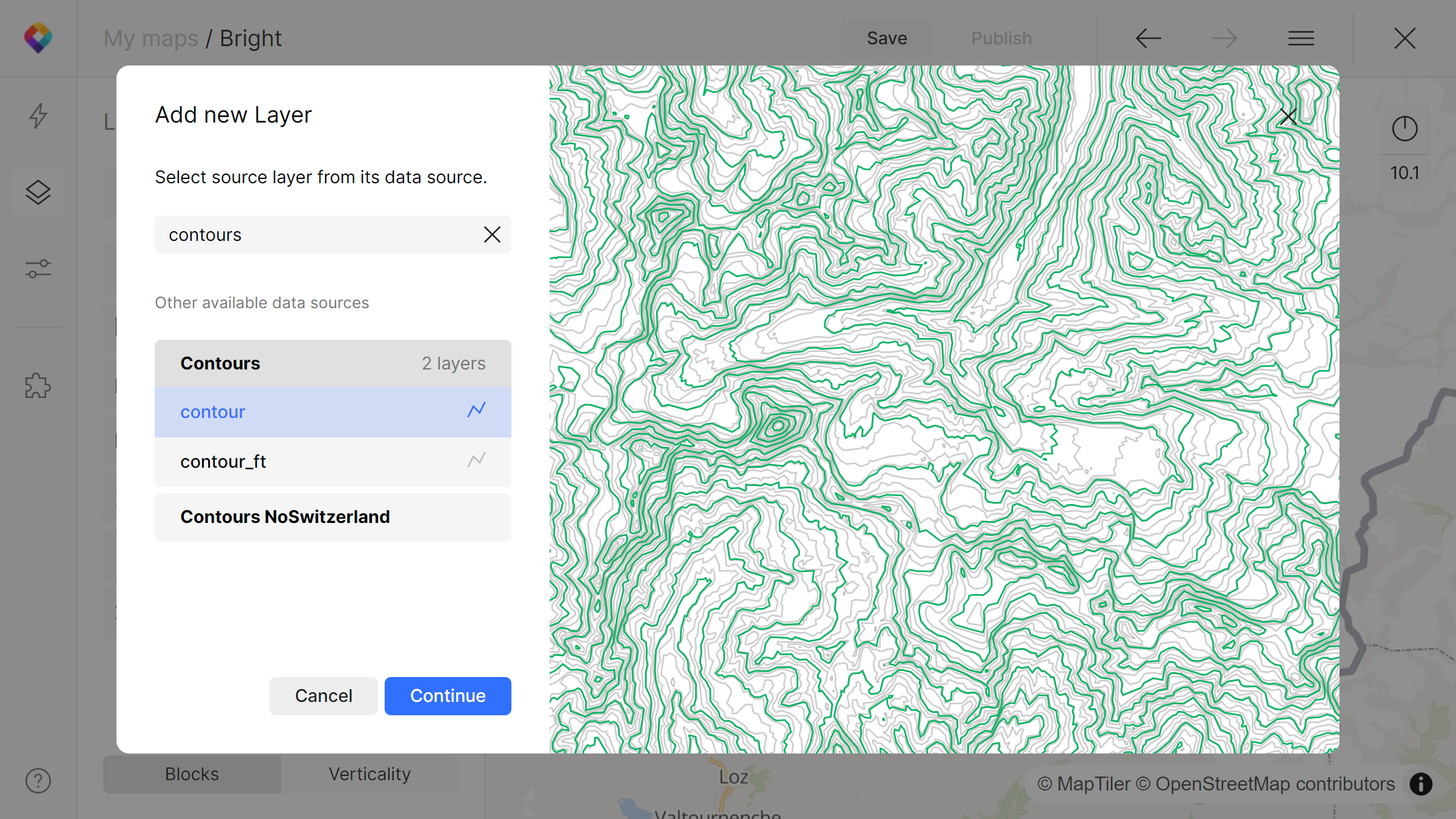Screen dimensions: 1456x819
Task: Click the Blocks tab at bottom
Action: pyautogui.click(x=192, y=773)
